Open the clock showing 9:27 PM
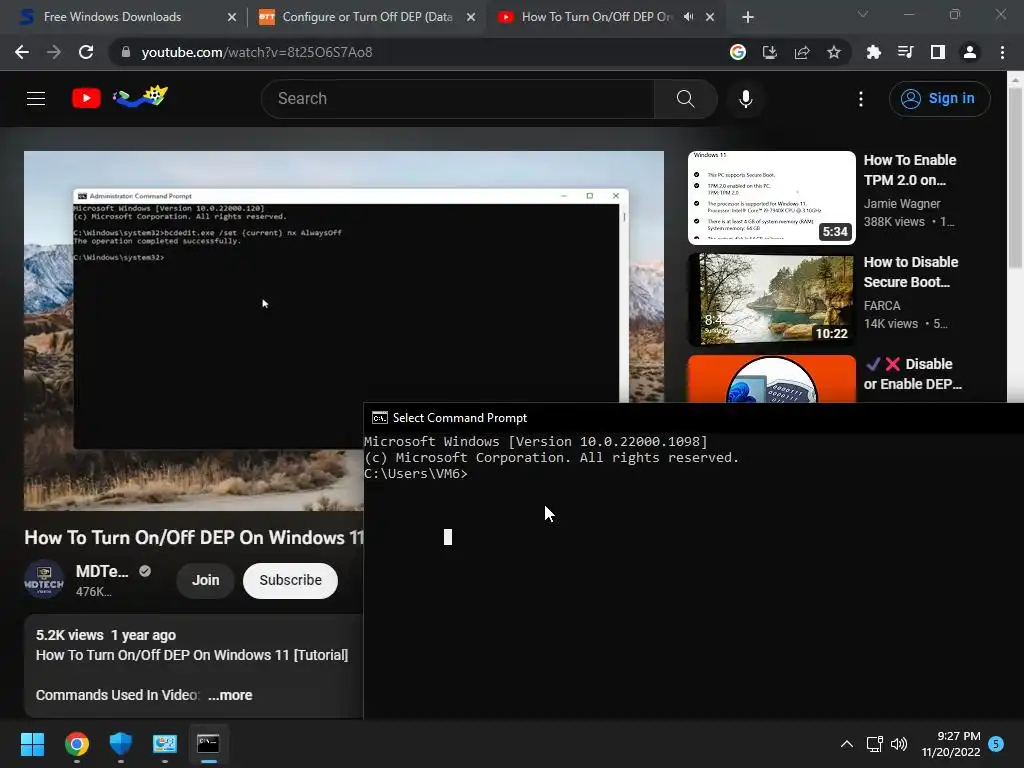 (x=951, y=743)
